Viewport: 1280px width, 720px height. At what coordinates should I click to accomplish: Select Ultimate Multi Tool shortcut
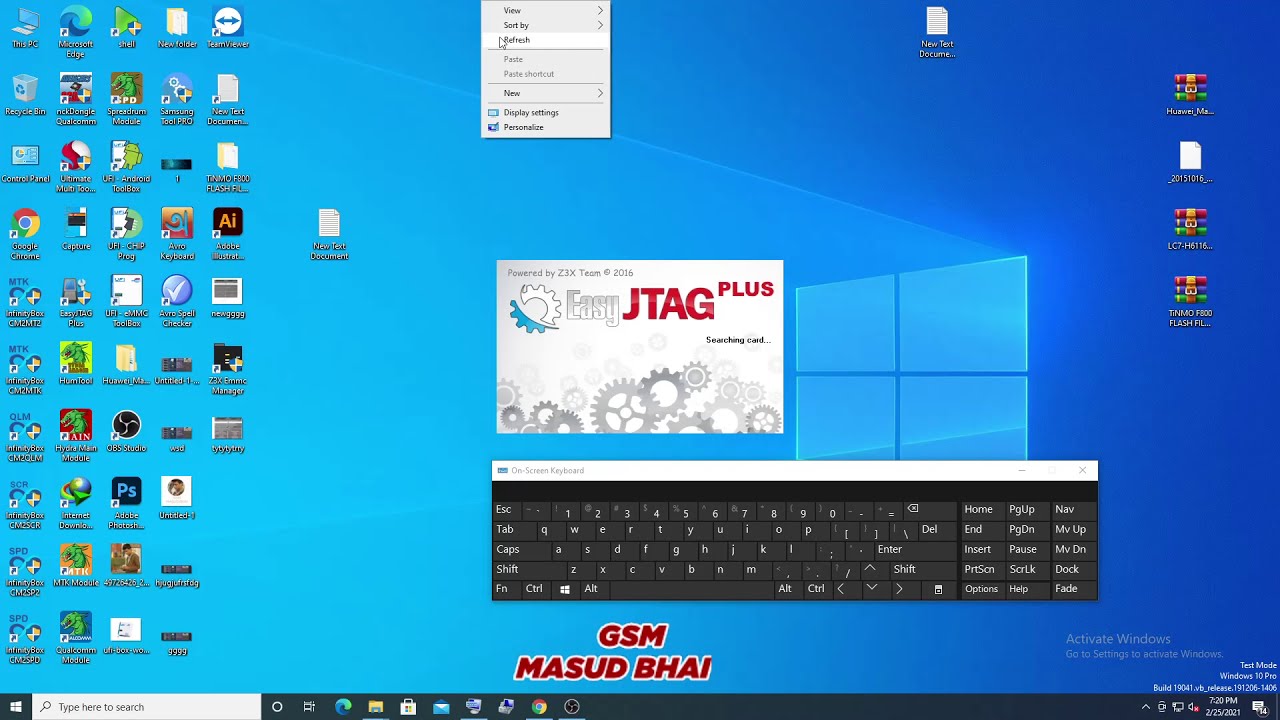coord(76,166)
